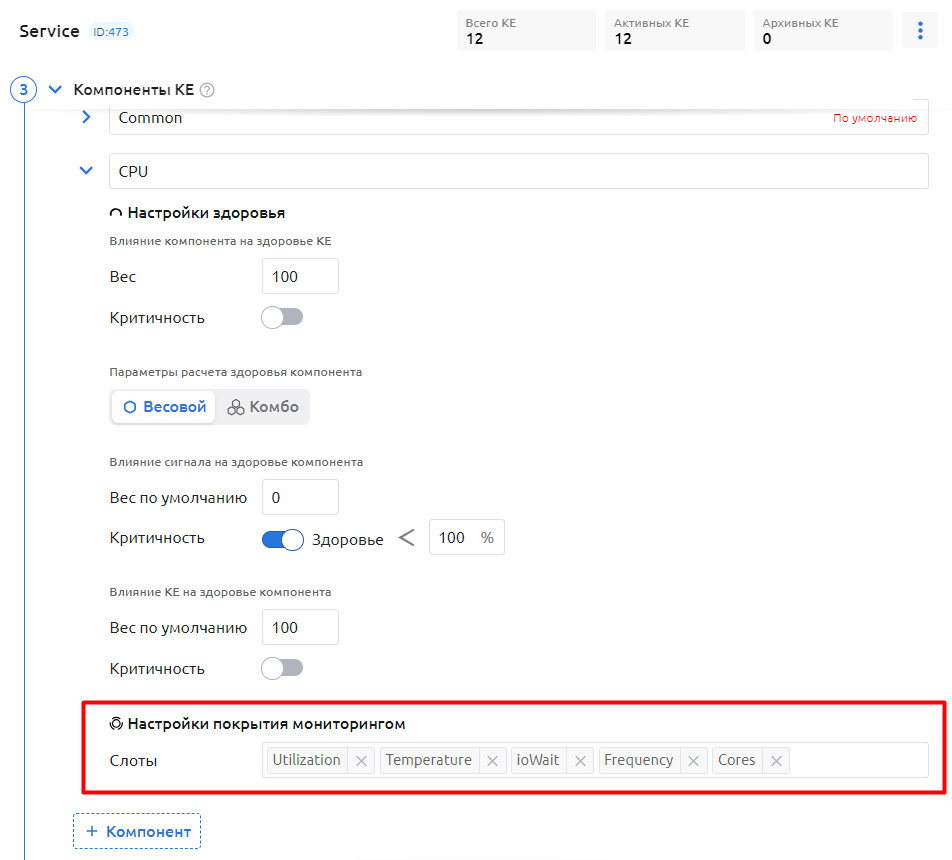This screenshot has width=952, height=860.
Task: Collapse the CPU component
Action: pyautogui.click(x=86, y=171)
